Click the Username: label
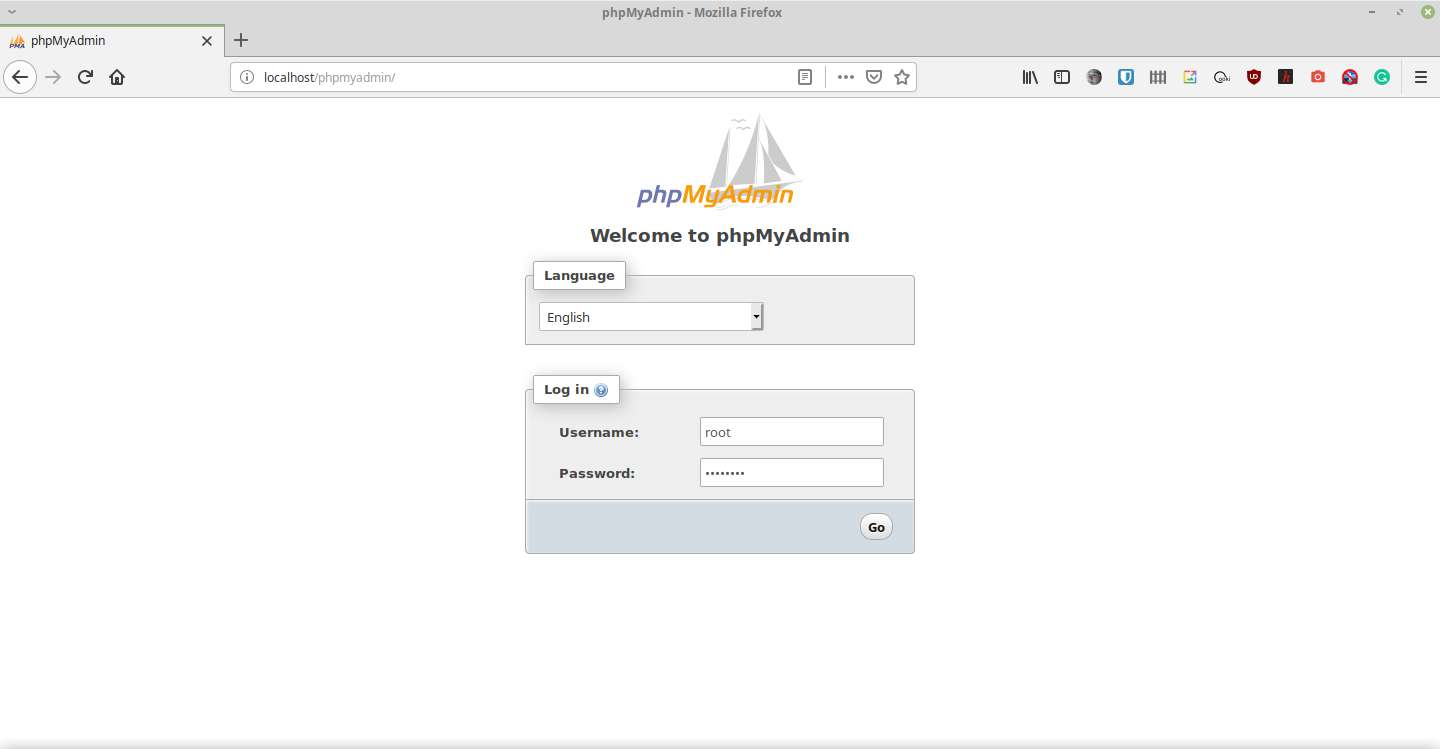 (599, 433)
